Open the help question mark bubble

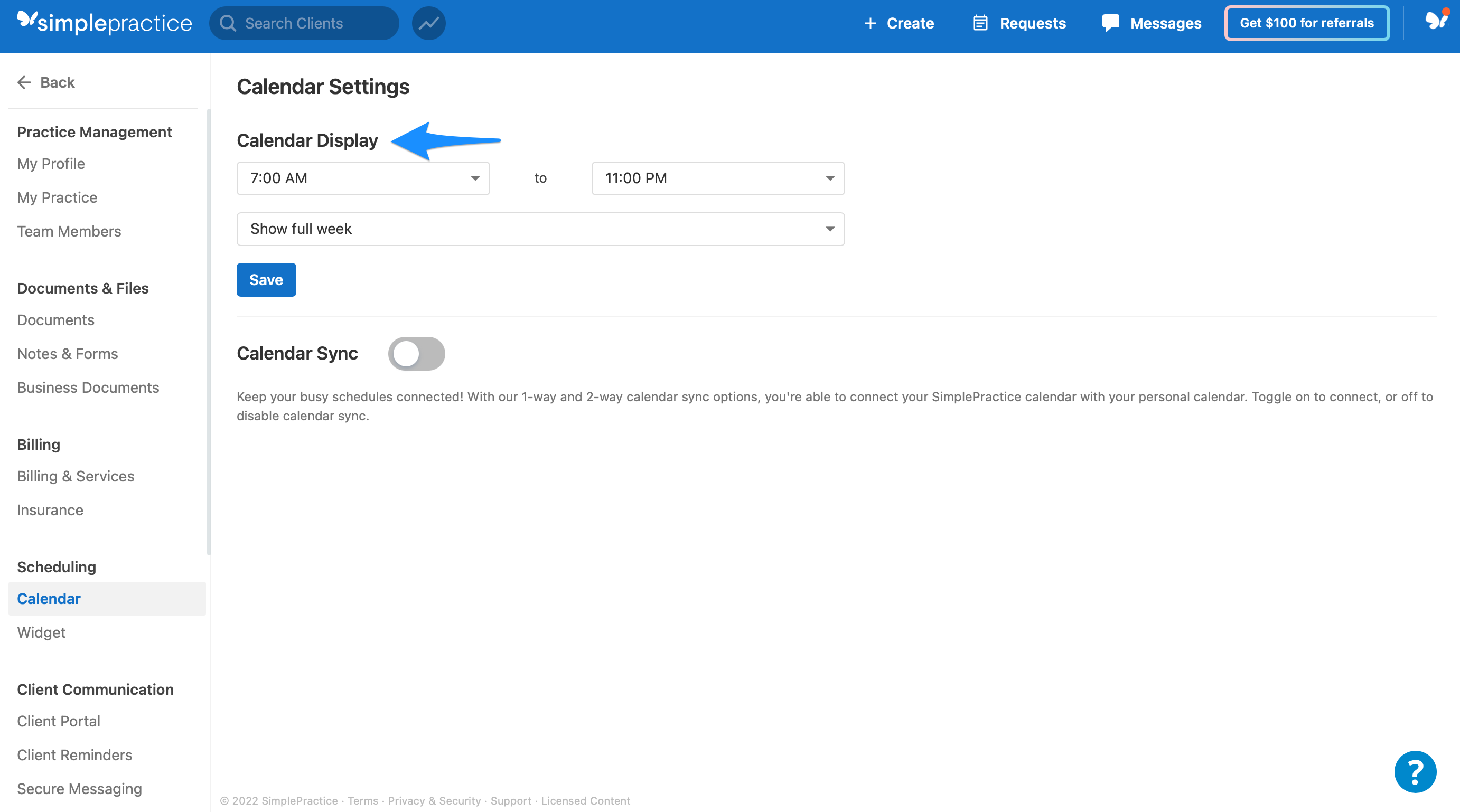1415,772
